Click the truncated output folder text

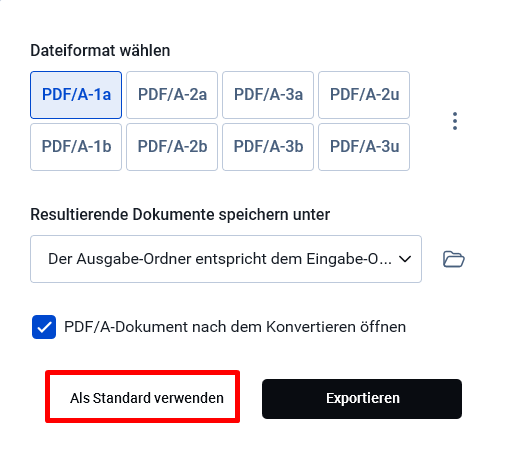220,259
